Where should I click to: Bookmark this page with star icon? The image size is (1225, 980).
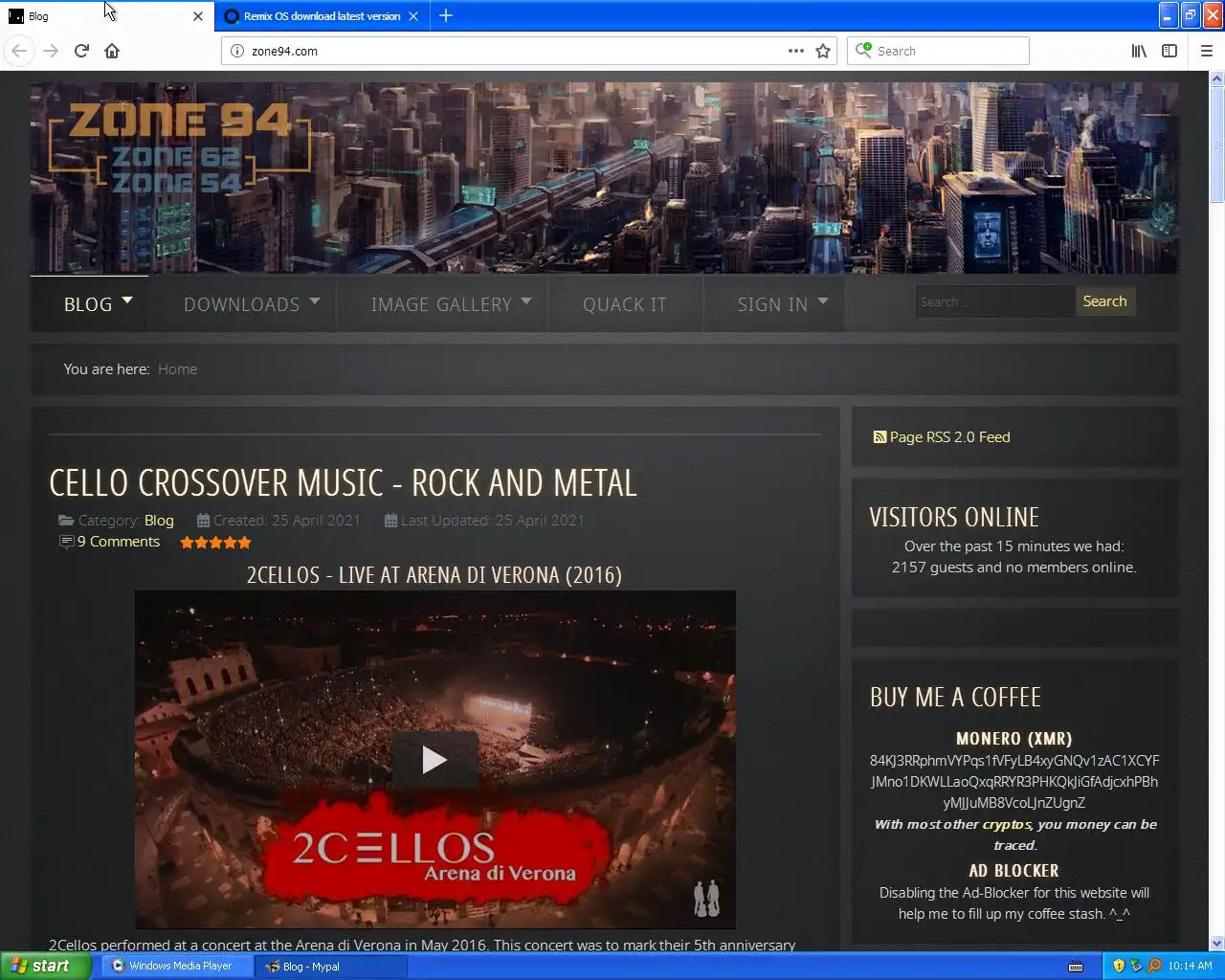click(823, 51)
